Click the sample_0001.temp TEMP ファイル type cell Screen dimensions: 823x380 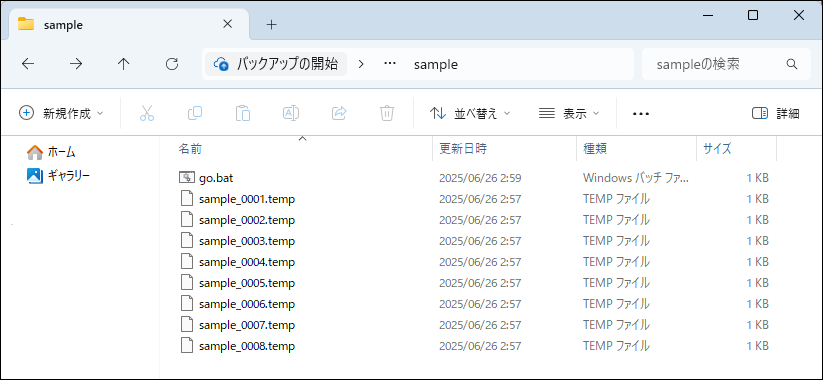(x=616, y=199)
